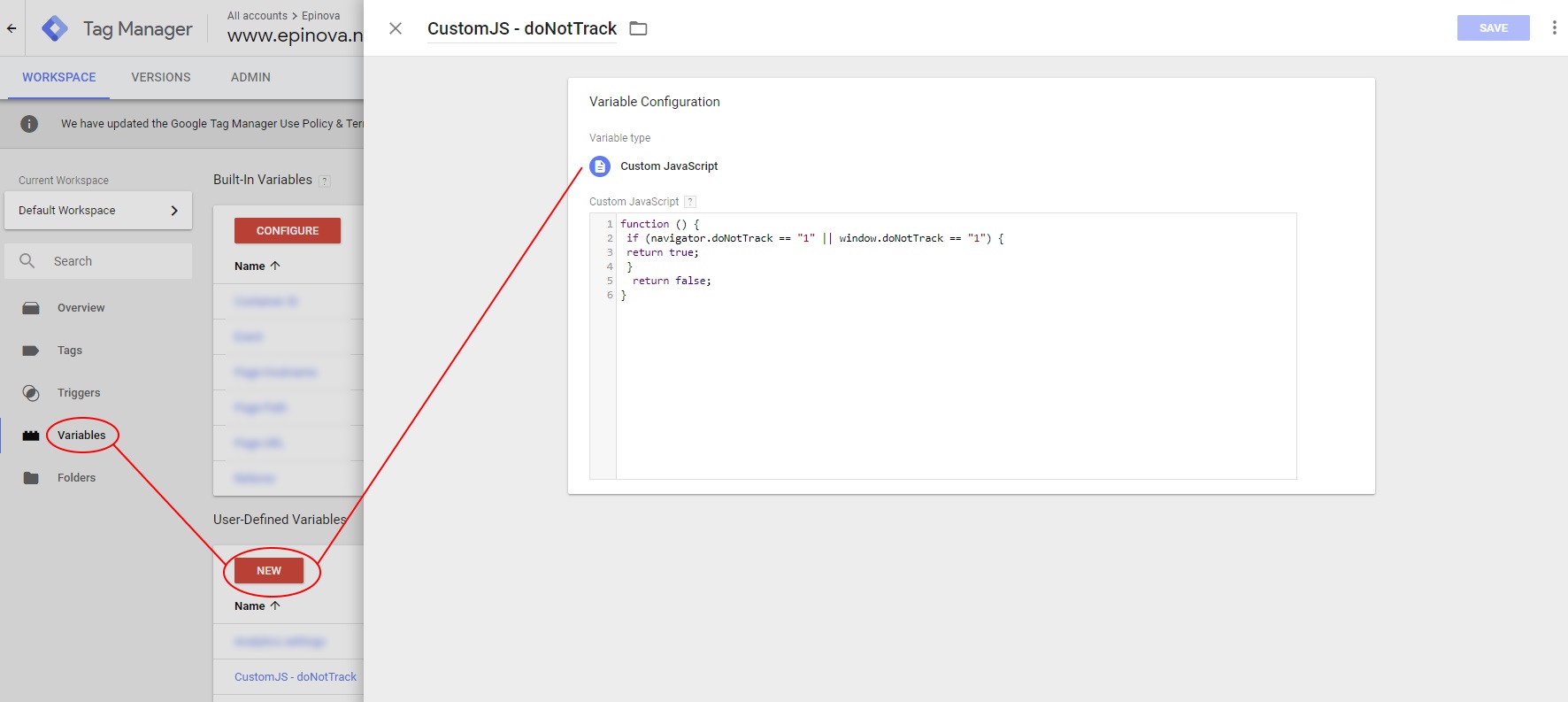Go to Triggers in the sidebar
Screen dimensions: 1568x702
79,392
